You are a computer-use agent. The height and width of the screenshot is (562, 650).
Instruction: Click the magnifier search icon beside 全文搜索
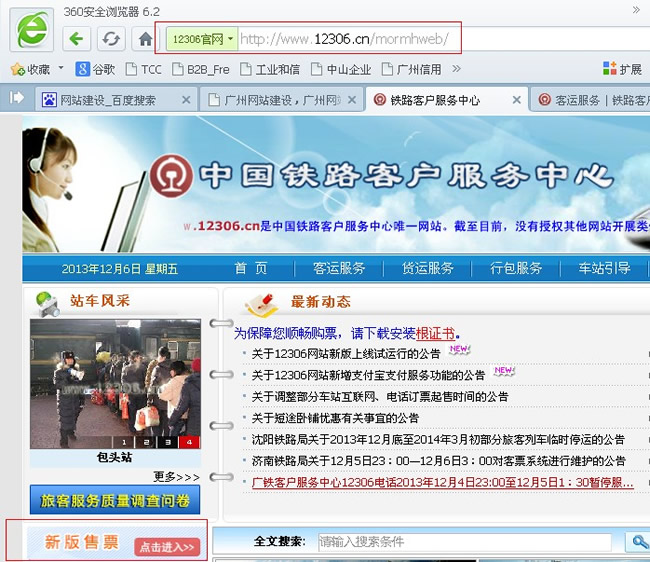(x=637, y=542)
